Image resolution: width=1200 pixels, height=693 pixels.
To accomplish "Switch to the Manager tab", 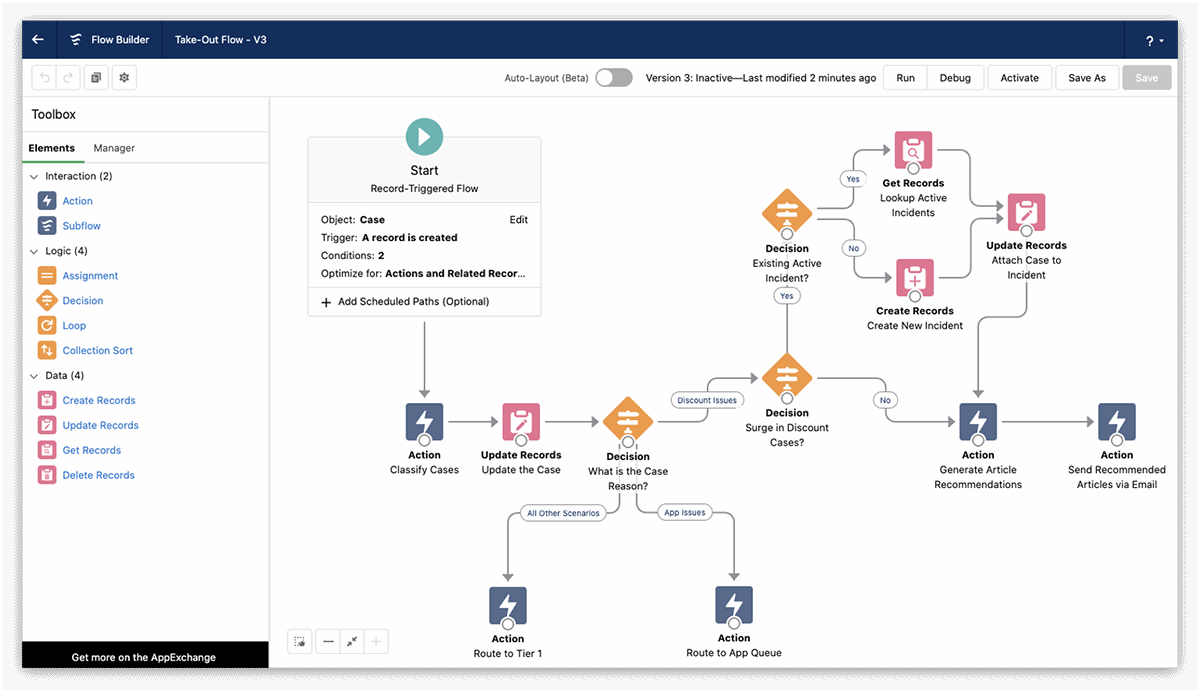I will pos(113,148).
